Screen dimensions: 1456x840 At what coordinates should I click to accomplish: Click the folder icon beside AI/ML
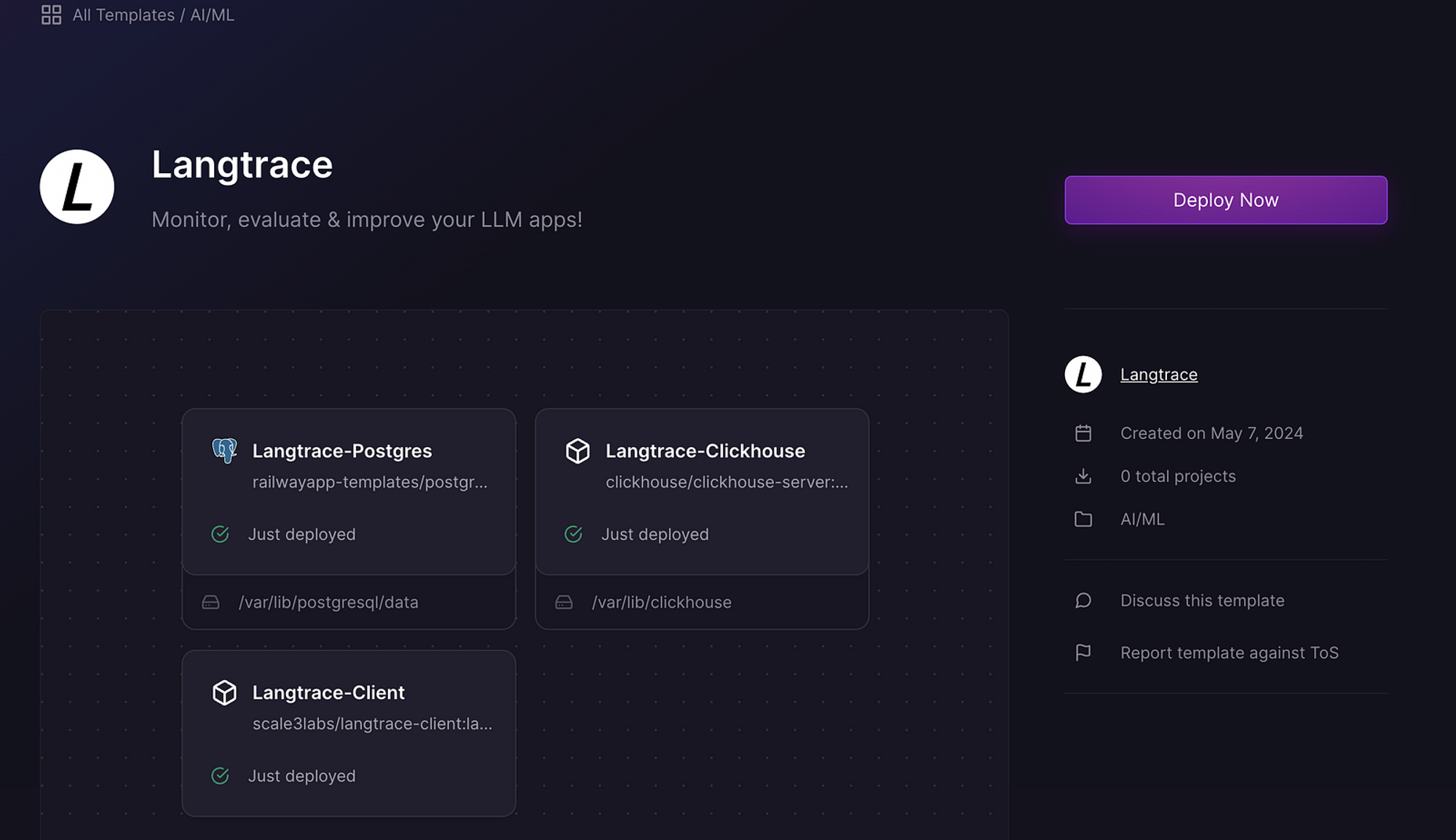point(1083,519)
